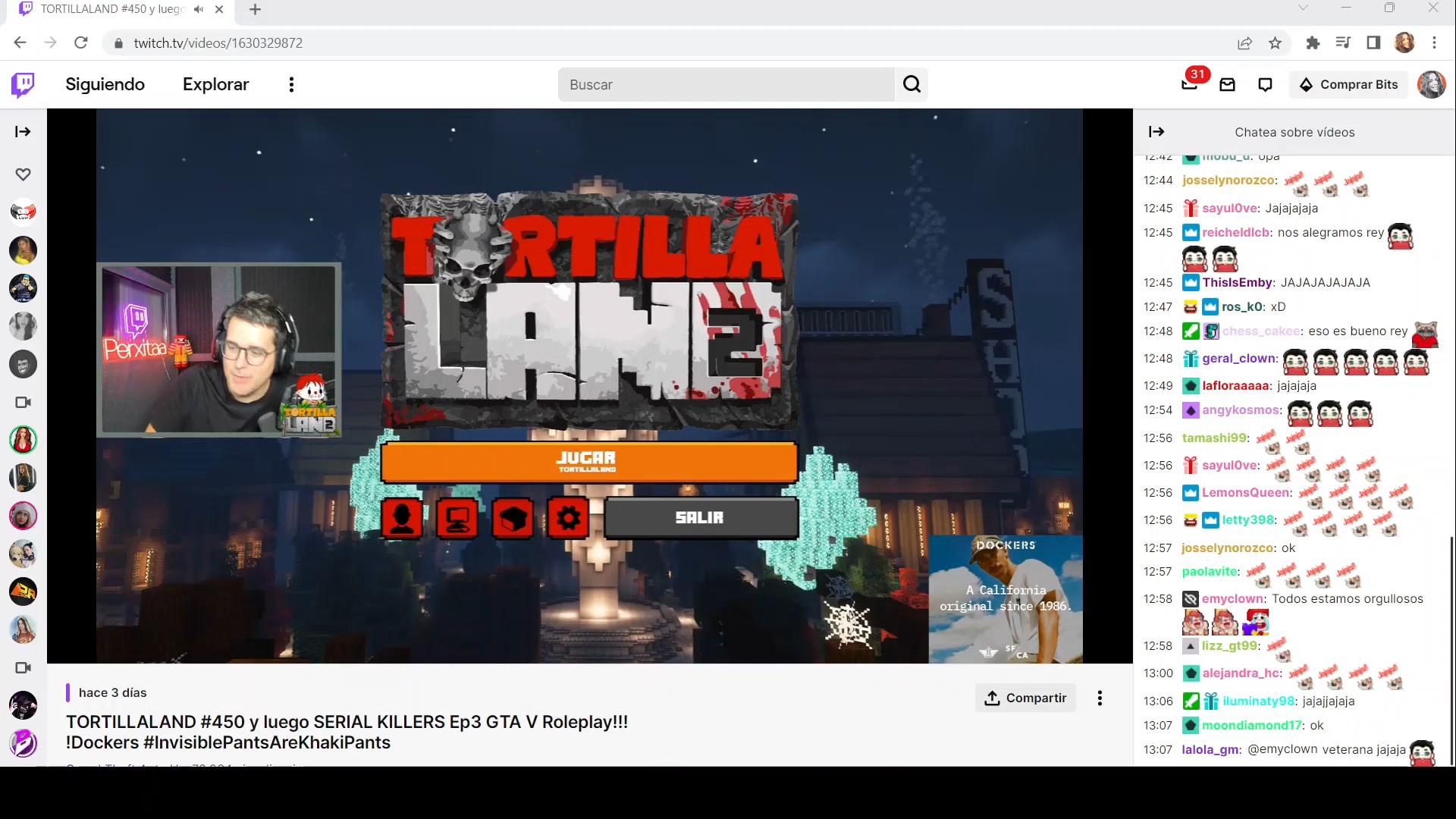Open the browser extensions puzzle icon

tap(1313, 43)
